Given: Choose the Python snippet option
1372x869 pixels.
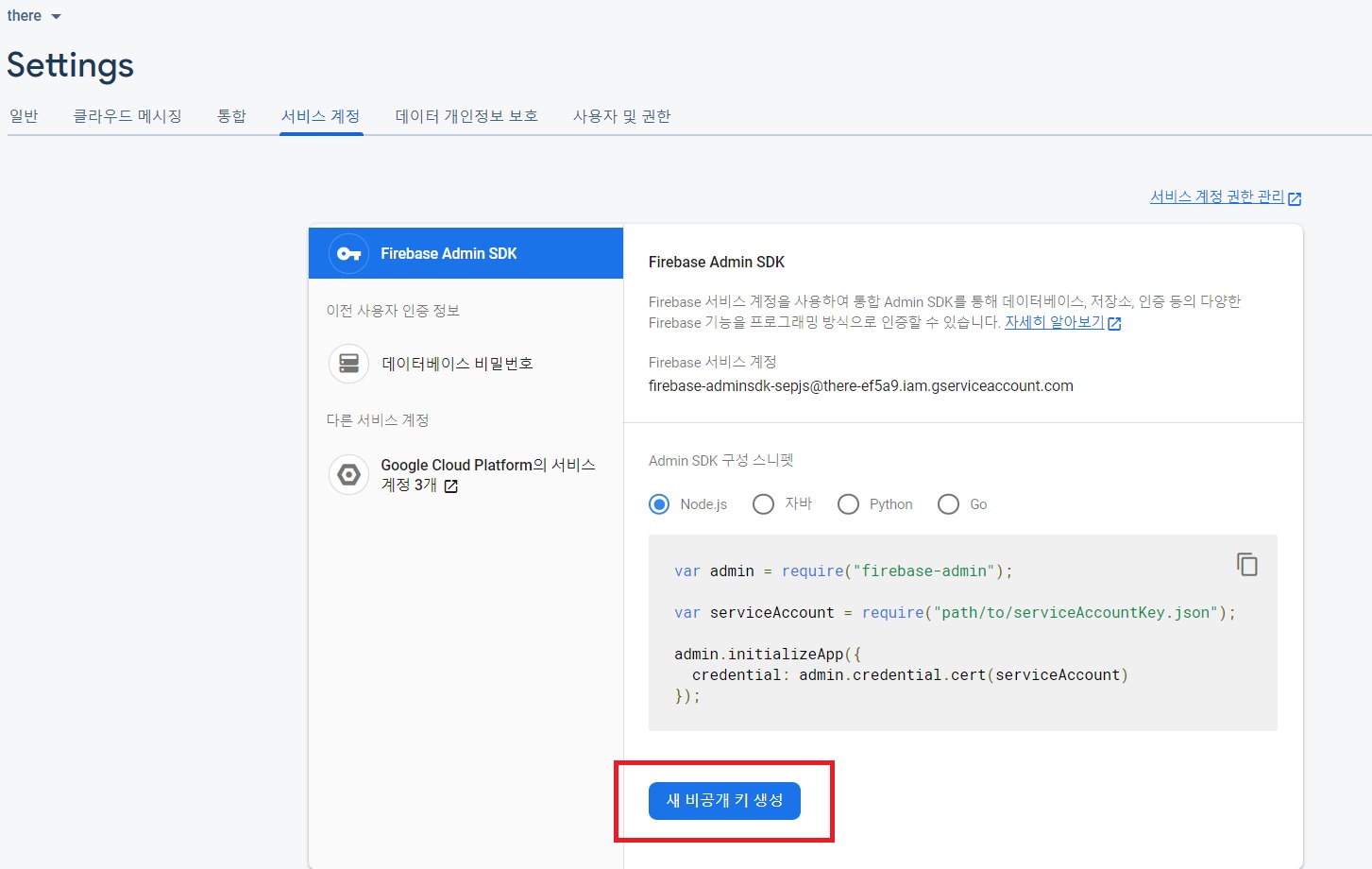Looking at the screenshot, I should coord(848,504).
